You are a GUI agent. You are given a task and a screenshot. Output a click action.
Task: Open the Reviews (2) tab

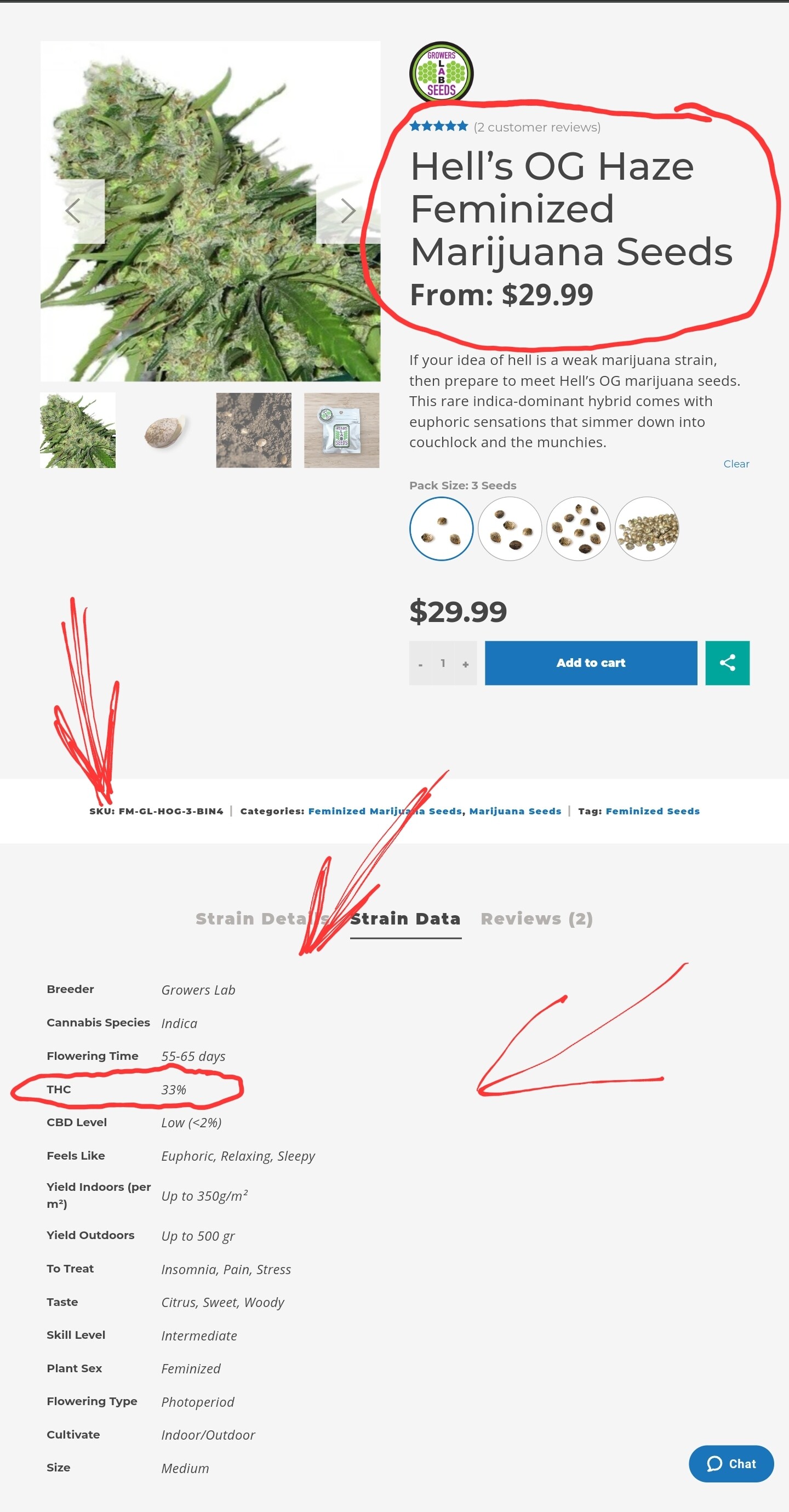tap(536, 918)
